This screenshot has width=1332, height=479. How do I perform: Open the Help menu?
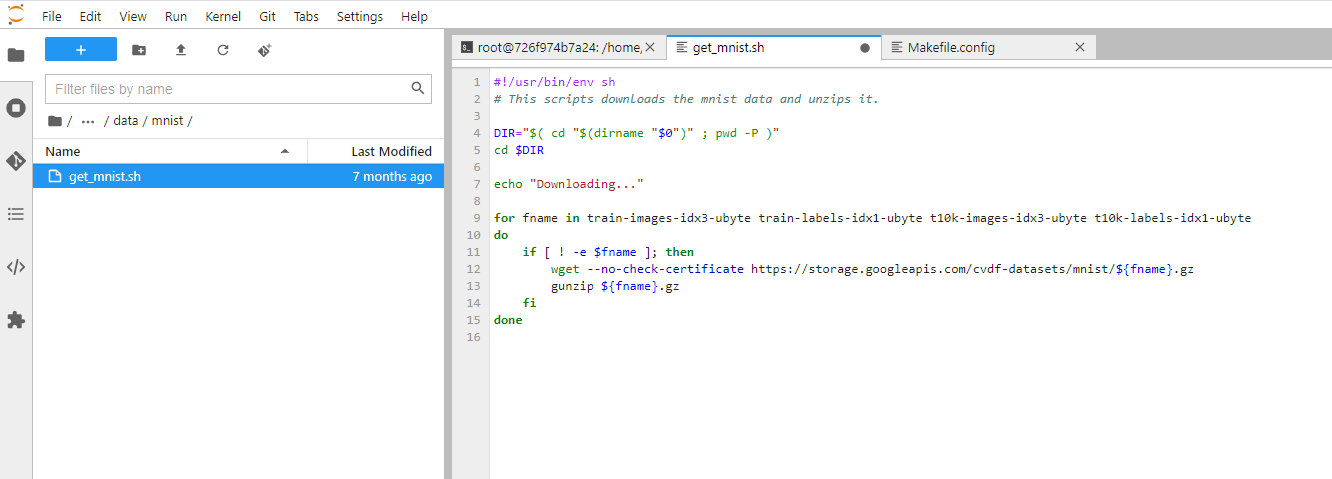pyautogui.click(x=414, y=16)
